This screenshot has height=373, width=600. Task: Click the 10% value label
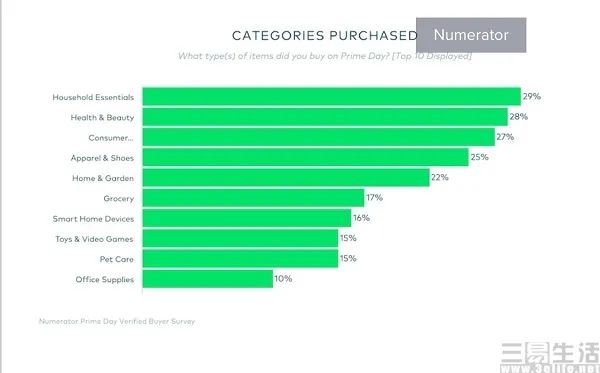click(x=283, y=279)
